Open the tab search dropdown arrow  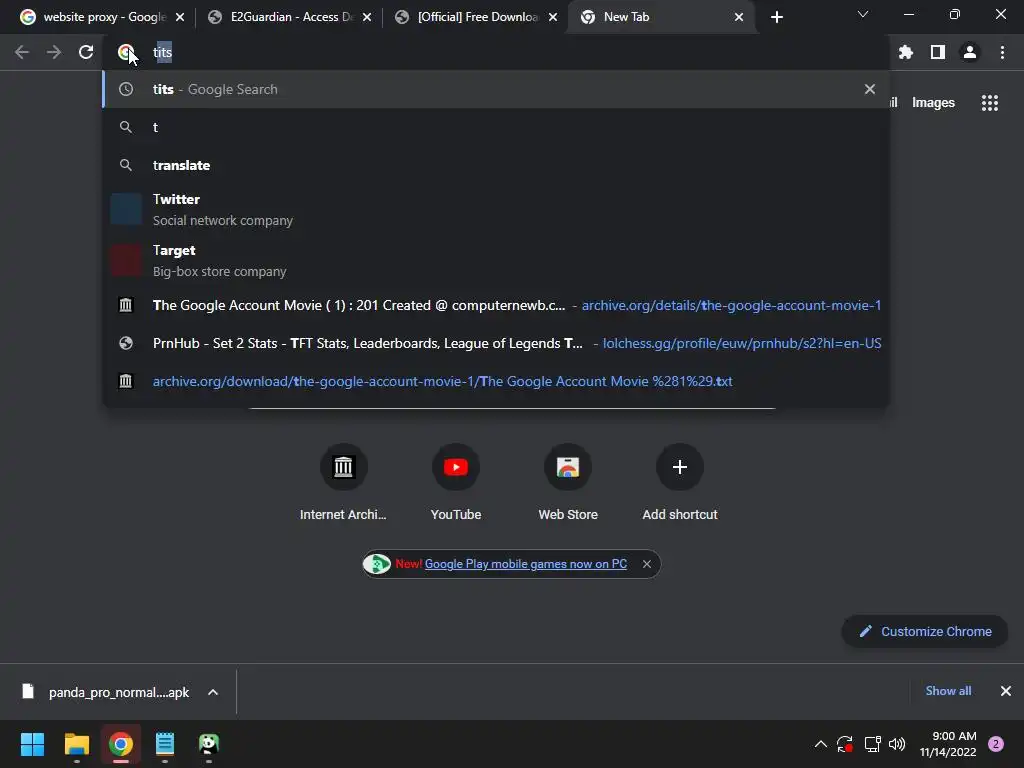click(863, 14)
